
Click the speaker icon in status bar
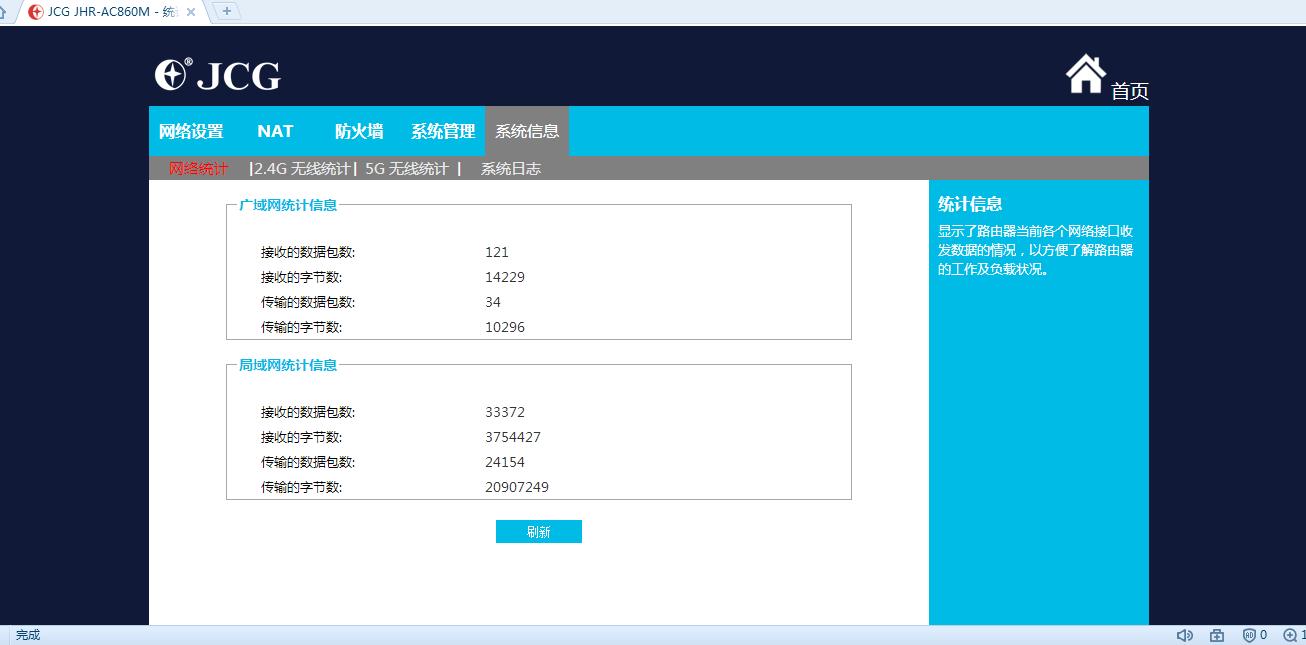[x=1185, y=635]
